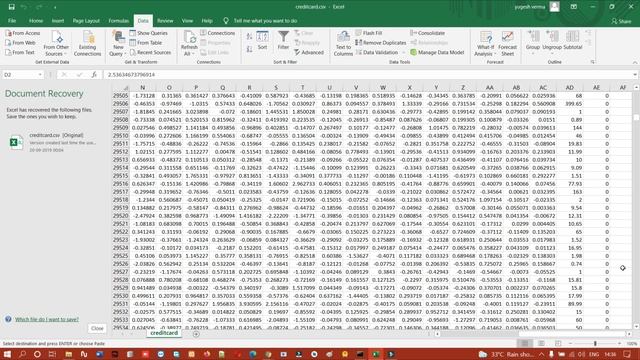Click the taskbar search icon

[22, 354]
